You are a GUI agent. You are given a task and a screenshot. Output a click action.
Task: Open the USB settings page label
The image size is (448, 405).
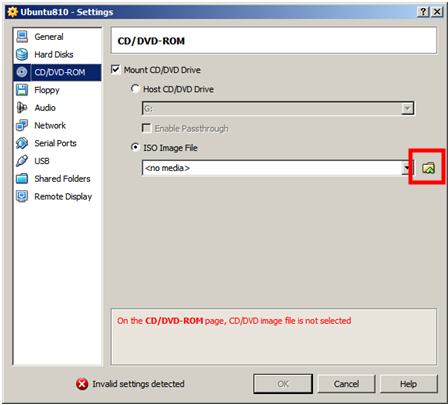pos(42,161)
